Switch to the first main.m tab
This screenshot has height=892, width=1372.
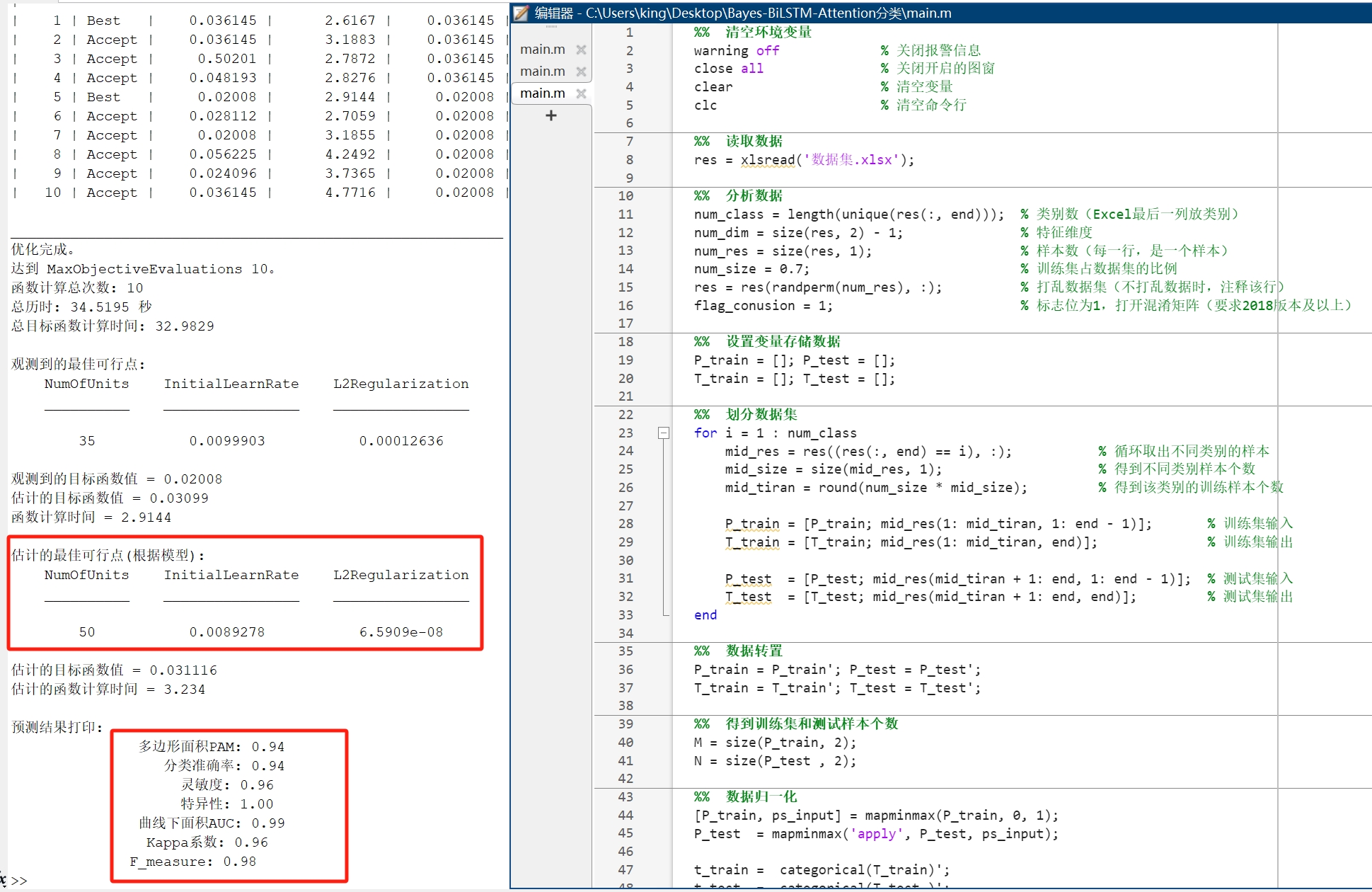point(543,50)
